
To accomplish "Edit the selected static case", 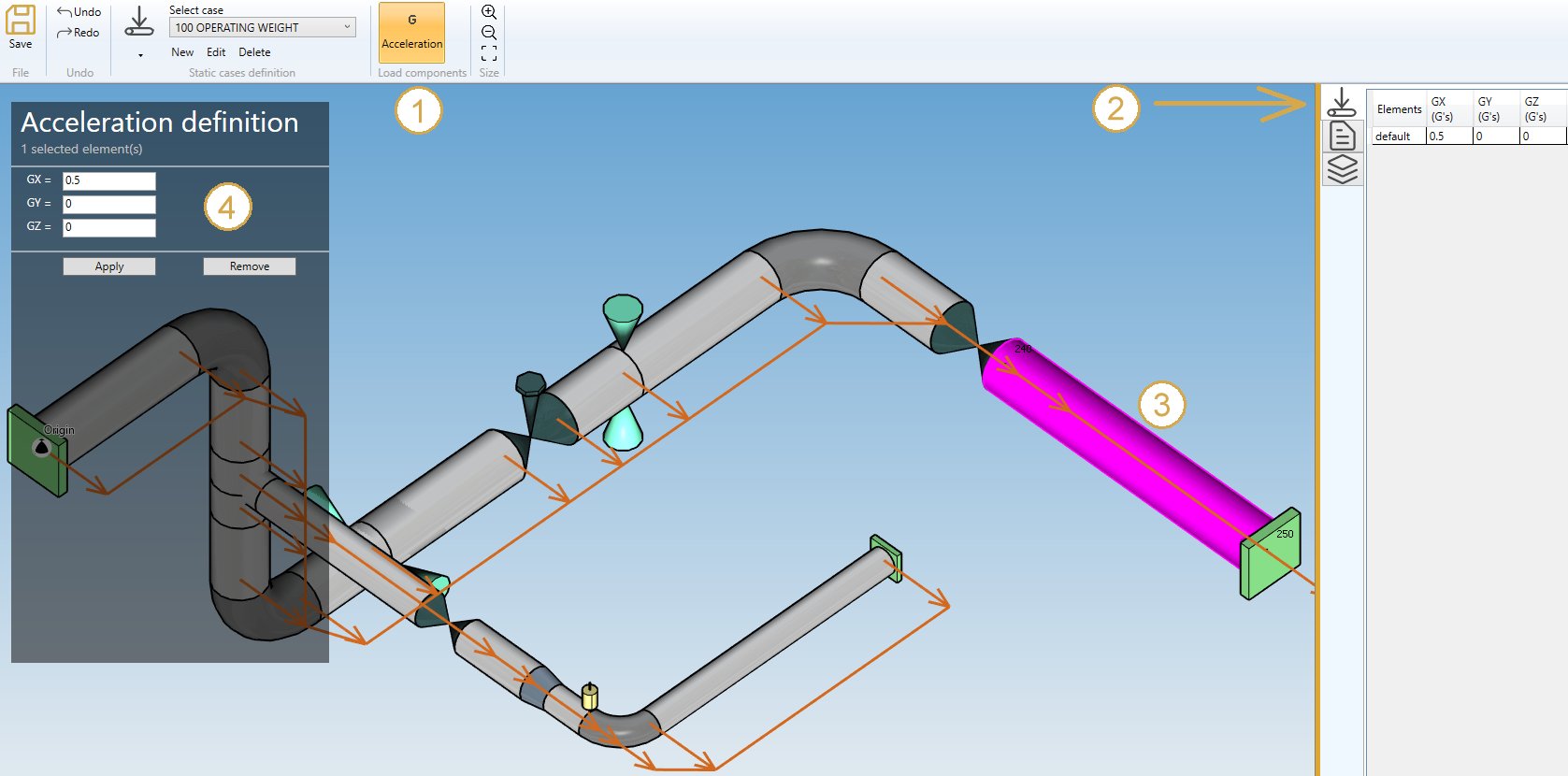I will pos(216,52).
